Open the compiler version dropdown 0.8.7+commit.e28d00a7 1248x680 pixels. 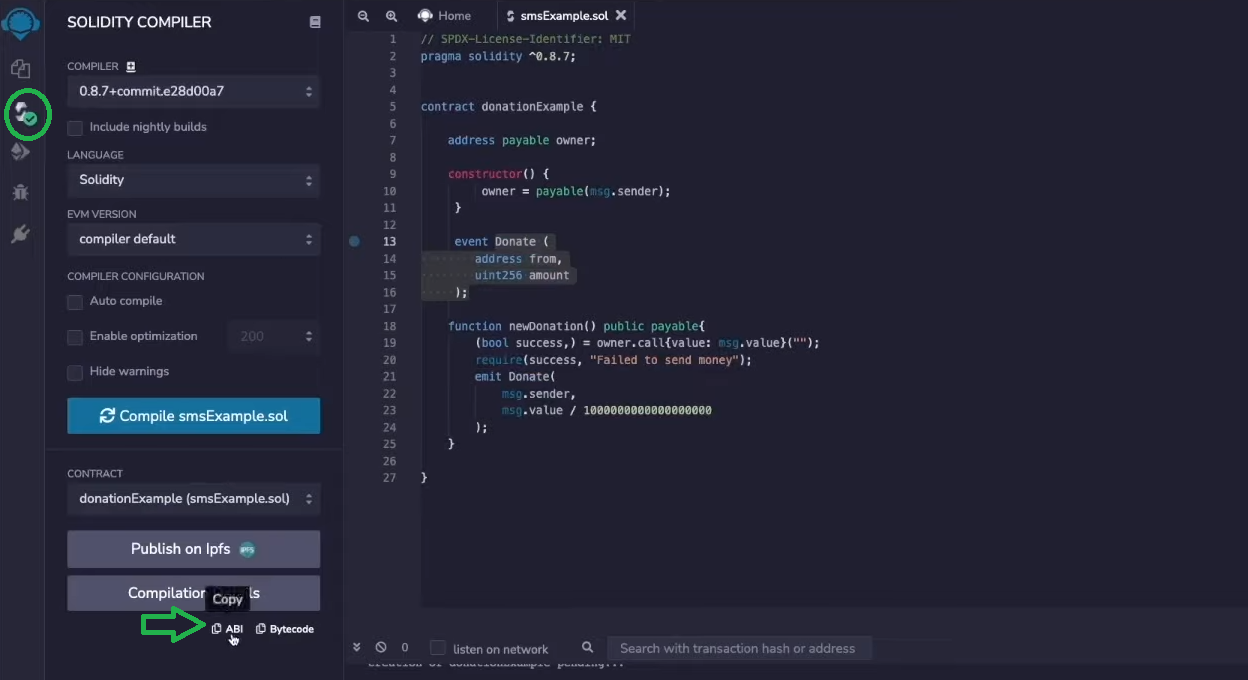click(194, 91)
